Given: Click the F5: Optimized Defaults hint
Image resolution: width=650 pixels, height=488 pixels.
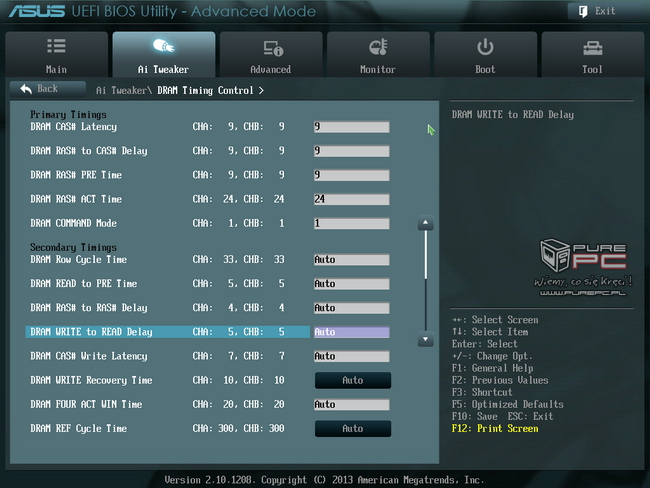Looking at the screenshot, I should coord(508,404).
